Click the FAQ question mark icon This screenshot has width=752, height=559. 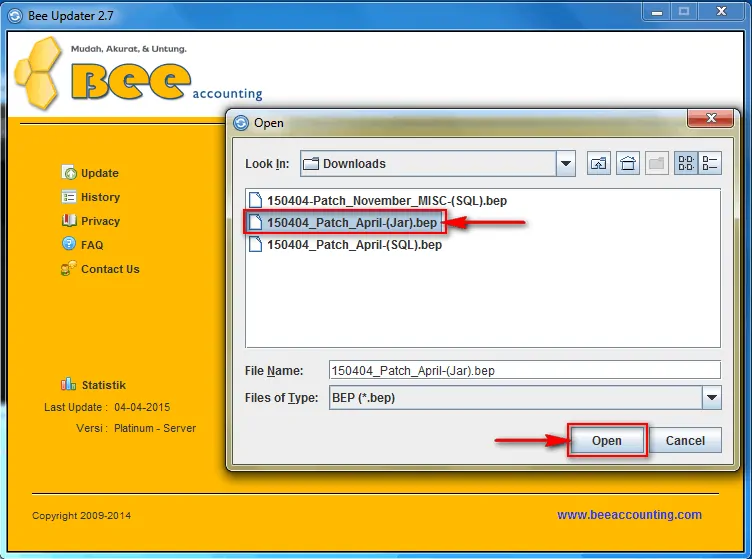point(69,244)
